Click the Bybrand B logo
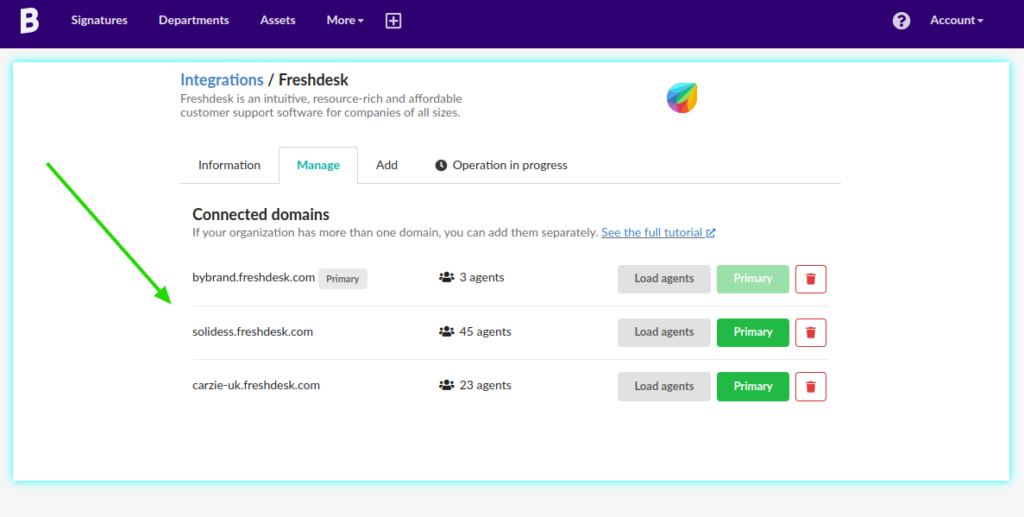This screenshot has width=1024, height=517. pos(29,20)
